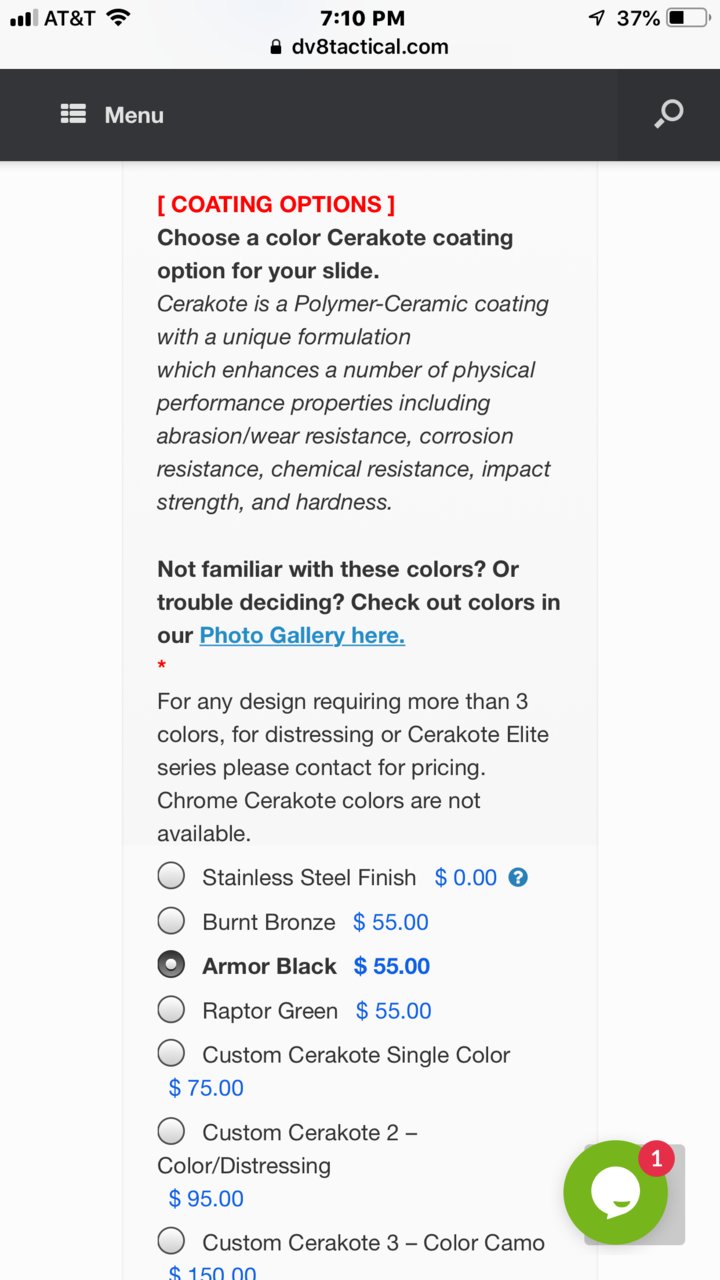720x1280 pixels.
Task: Open the Menu label in header
Action: (x=134, y=115)
